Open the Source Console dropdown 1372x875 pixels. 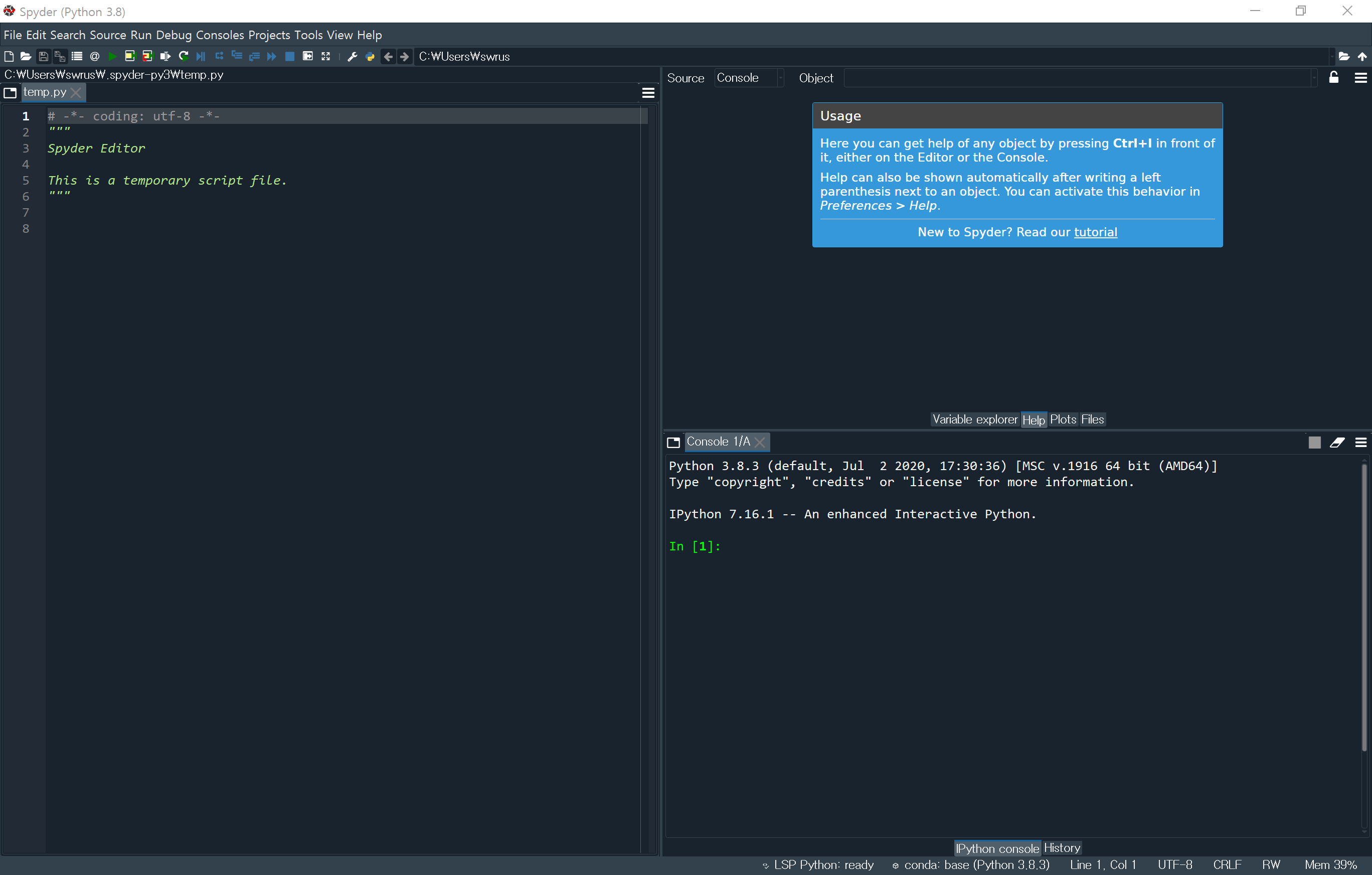pyautogui.click(x=749, y=78)
